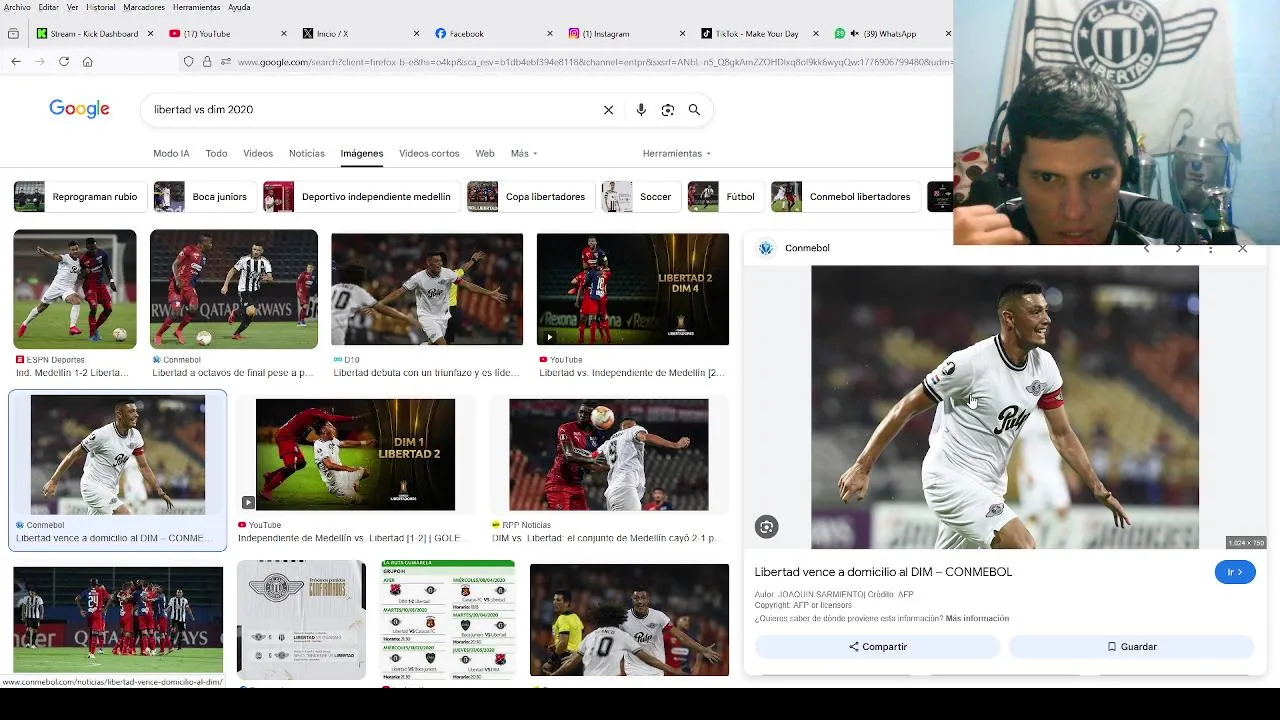Filter by Reprograman rubio chip
Viewport: 1280px width, 720px height.
[x=80, y=197]
